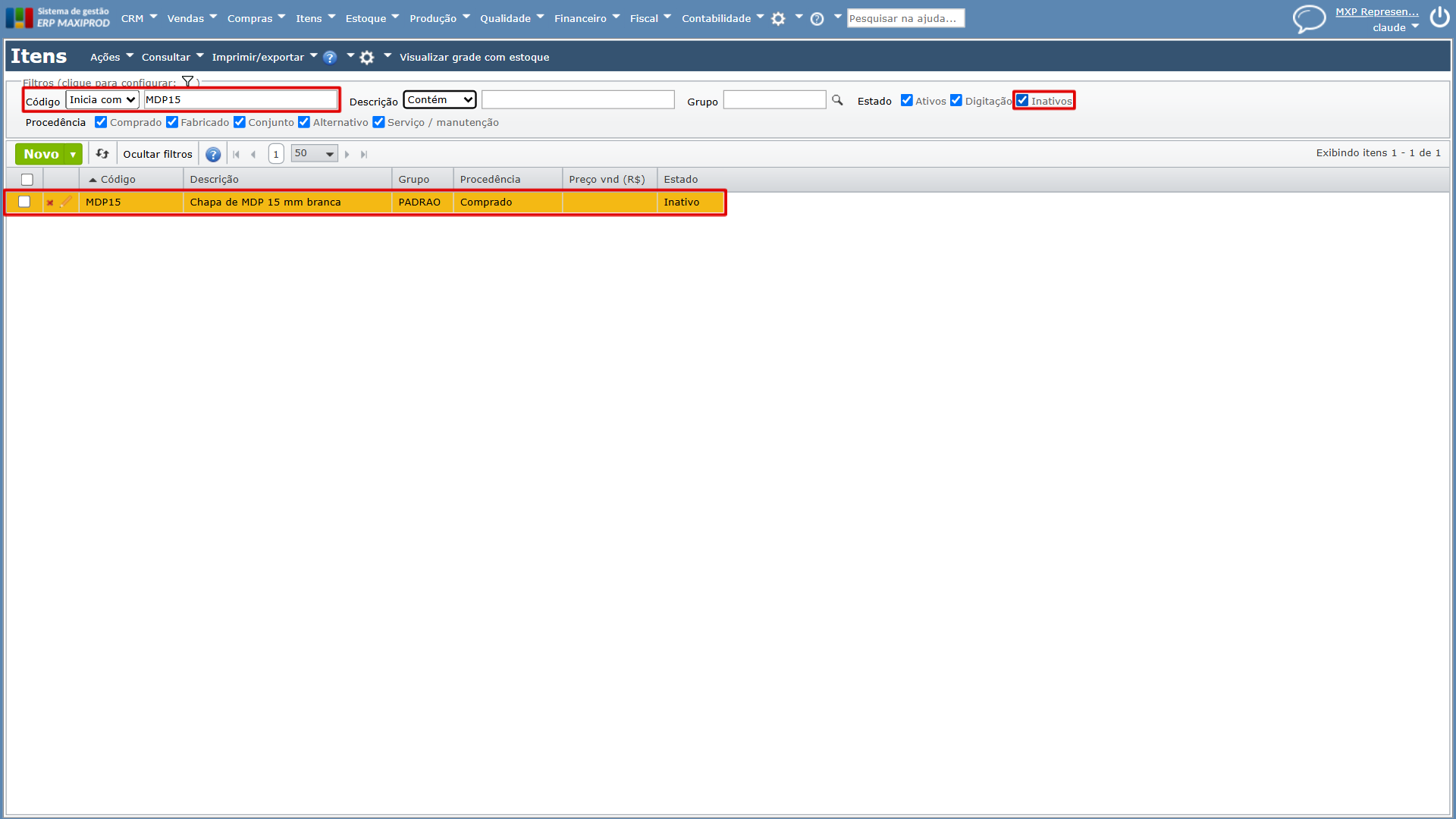Open the MXP Represen... company link
Screen dimensions: 1456x819
click(x=1377, y=12)
